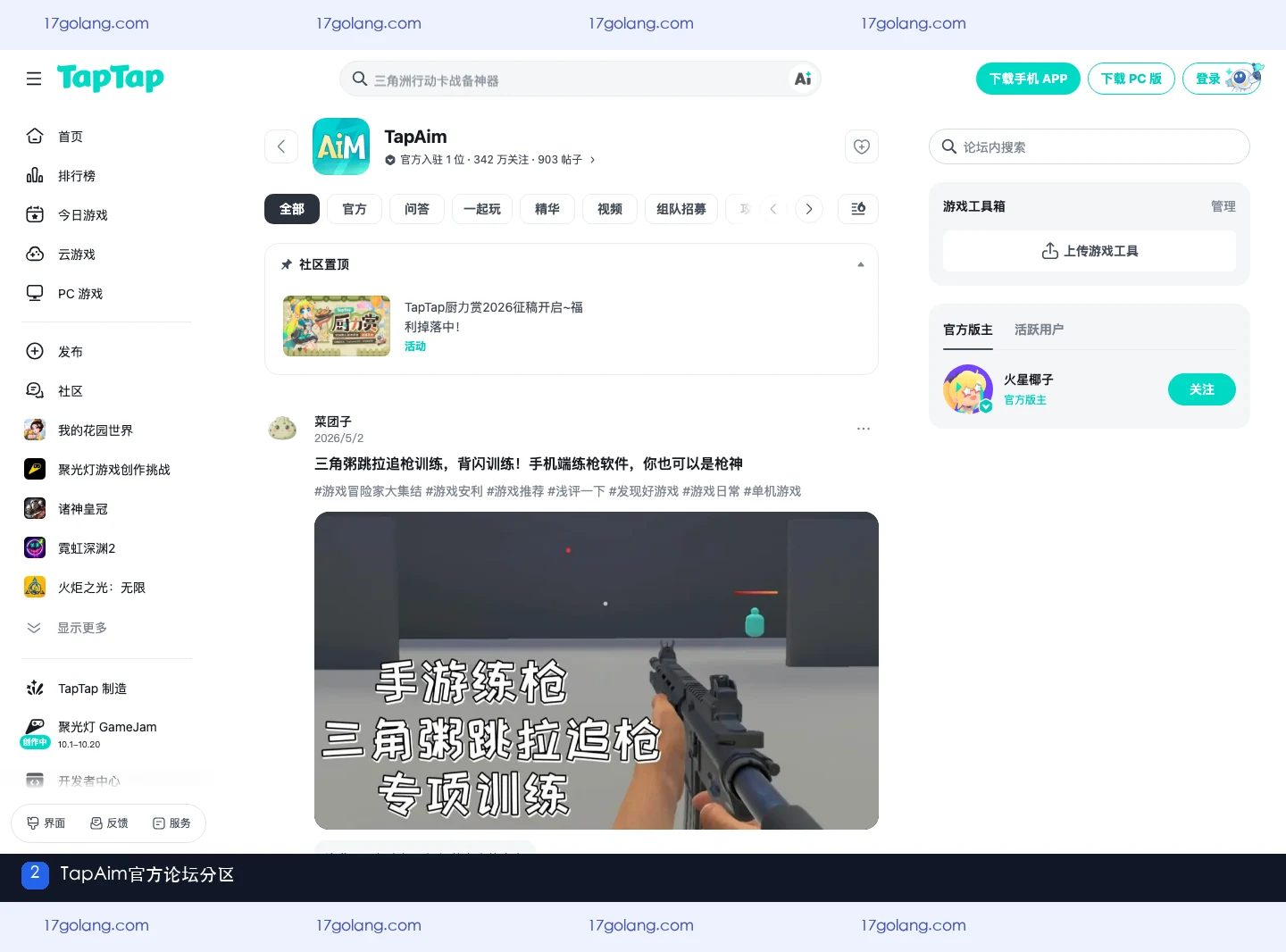Click the 下载手机 APP button
The height and width of the screenshot is (952, 1286).
click(x=1028, y=79)
